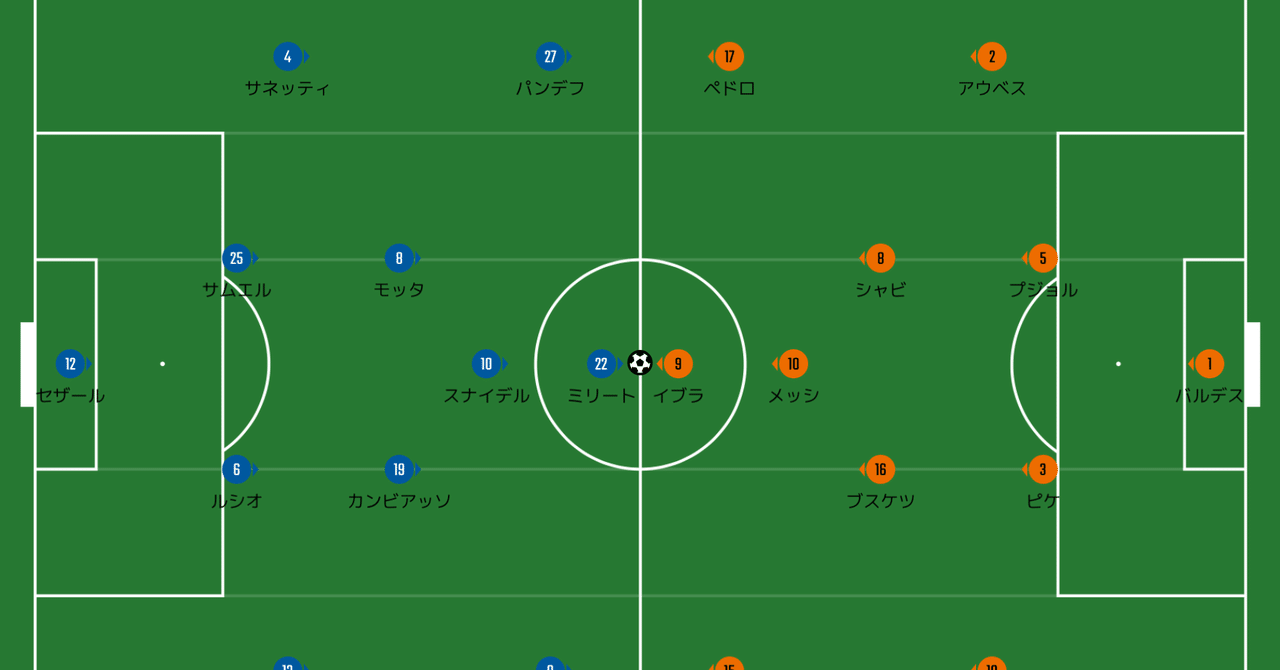This screenshot has width=1280, height=670.
Task: Click goalkeeper marker 12 セザール
Action: pyautogui.click(x=70, y=364)
